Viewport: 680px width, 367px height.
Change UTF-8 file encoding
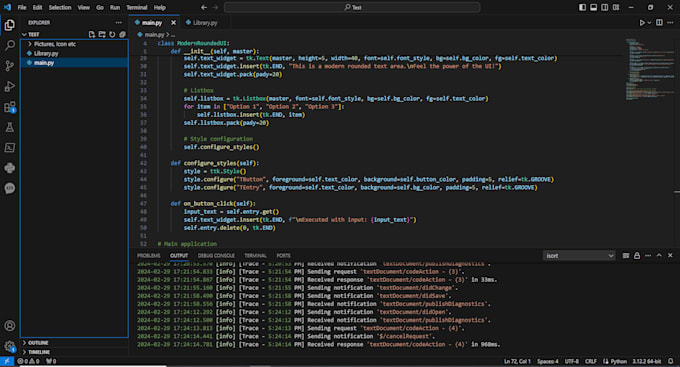coord(572,361)
